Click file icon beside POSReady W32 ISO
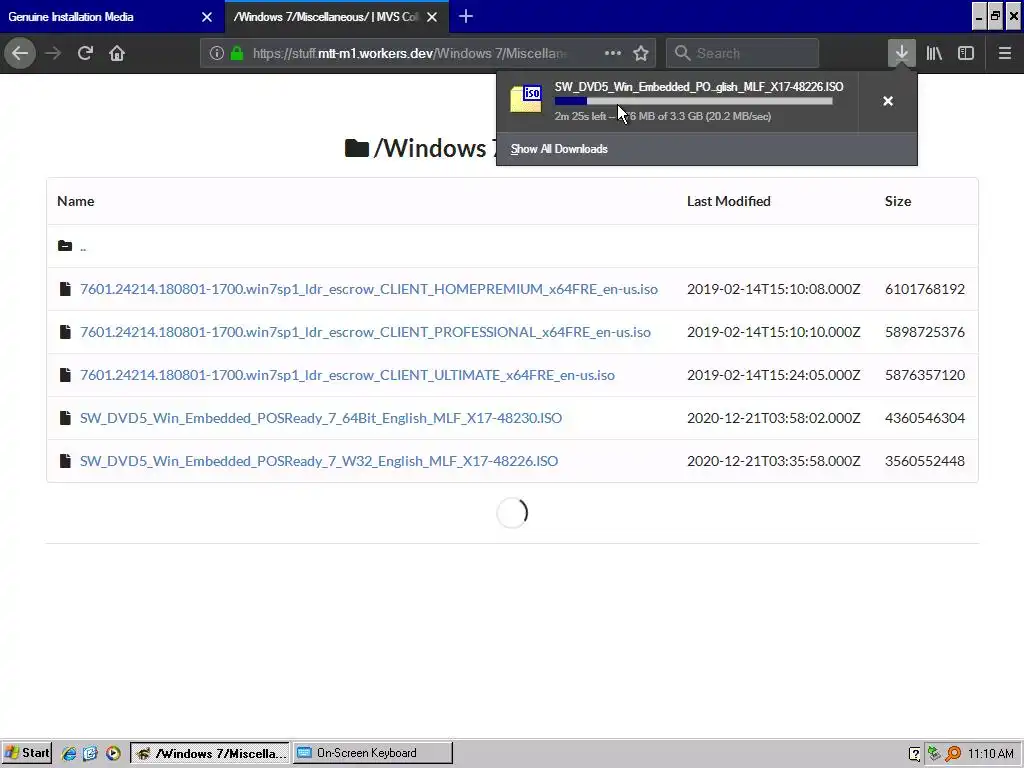 (65, 461)
